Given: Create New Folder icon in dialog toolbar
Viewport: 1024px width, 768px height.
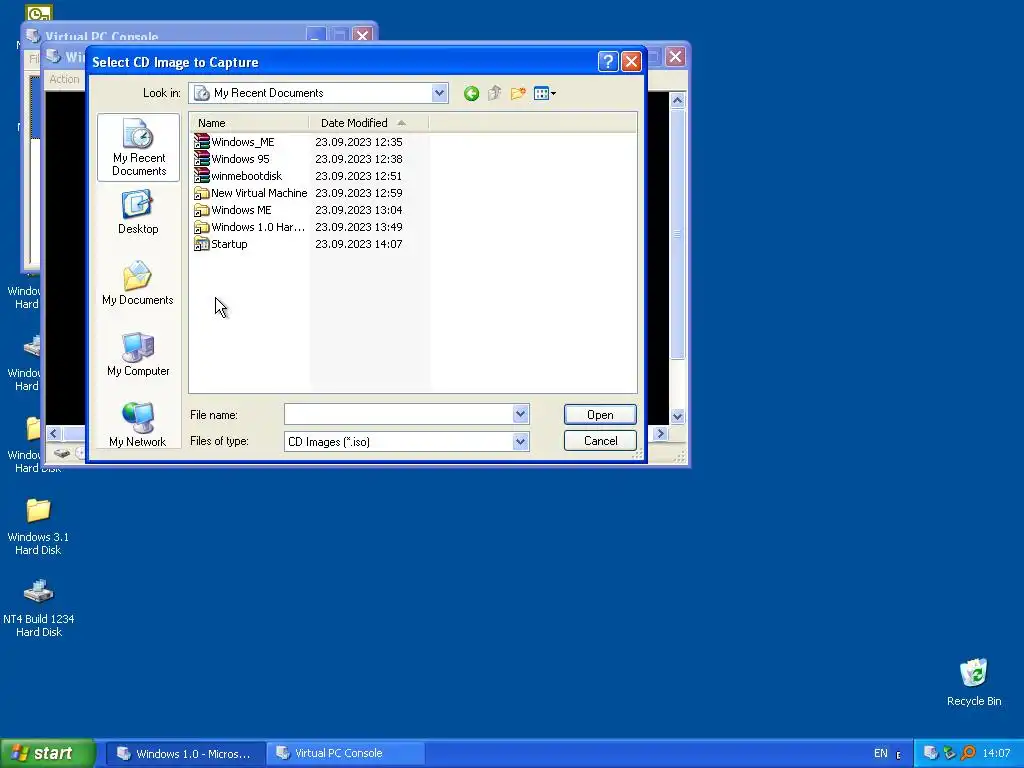Looking at the screenshot, I should pyautogui.click(x=518, y=93).
